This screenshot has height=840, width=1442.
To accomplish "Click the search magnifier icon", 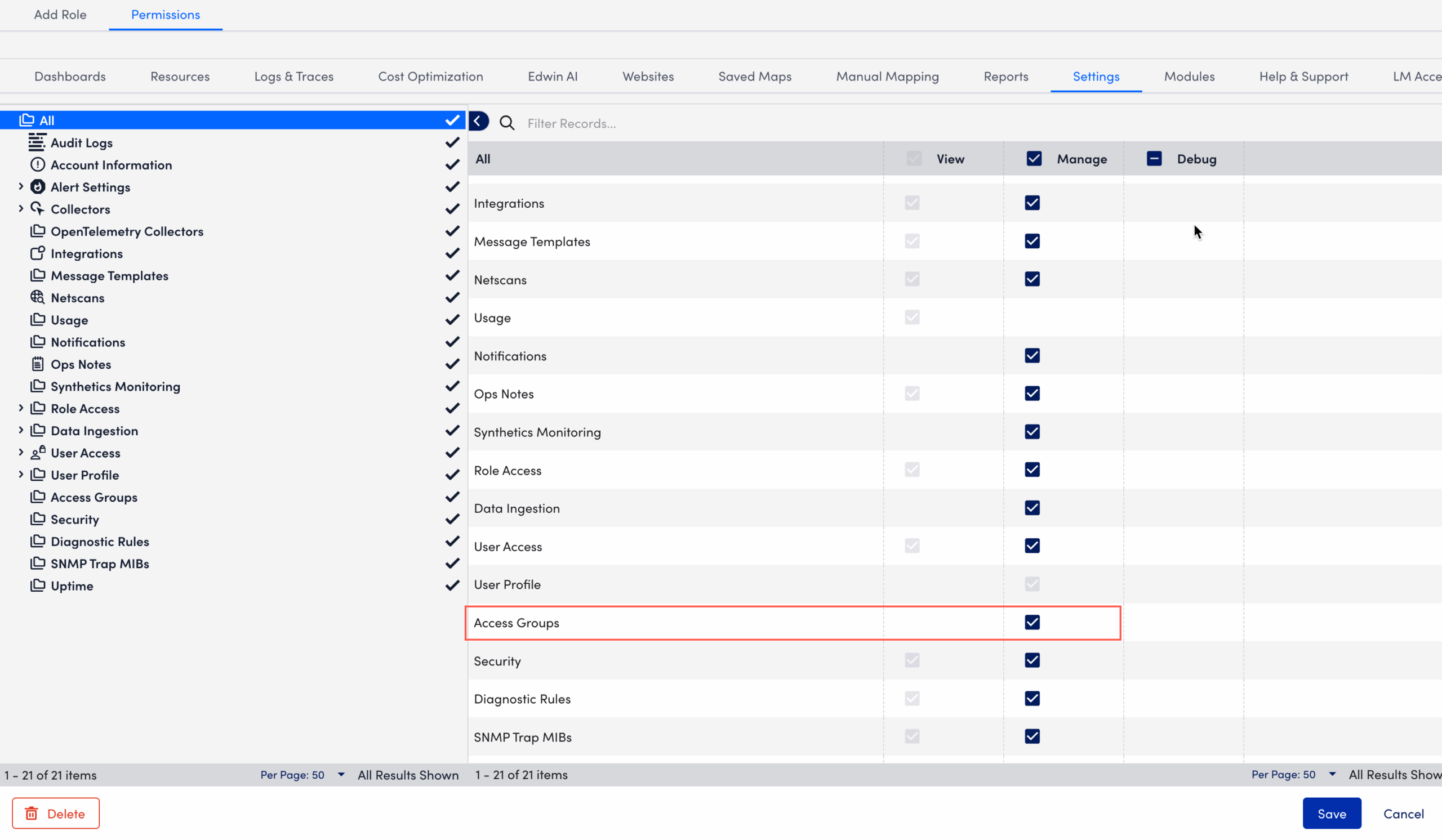I will (506, 122).
